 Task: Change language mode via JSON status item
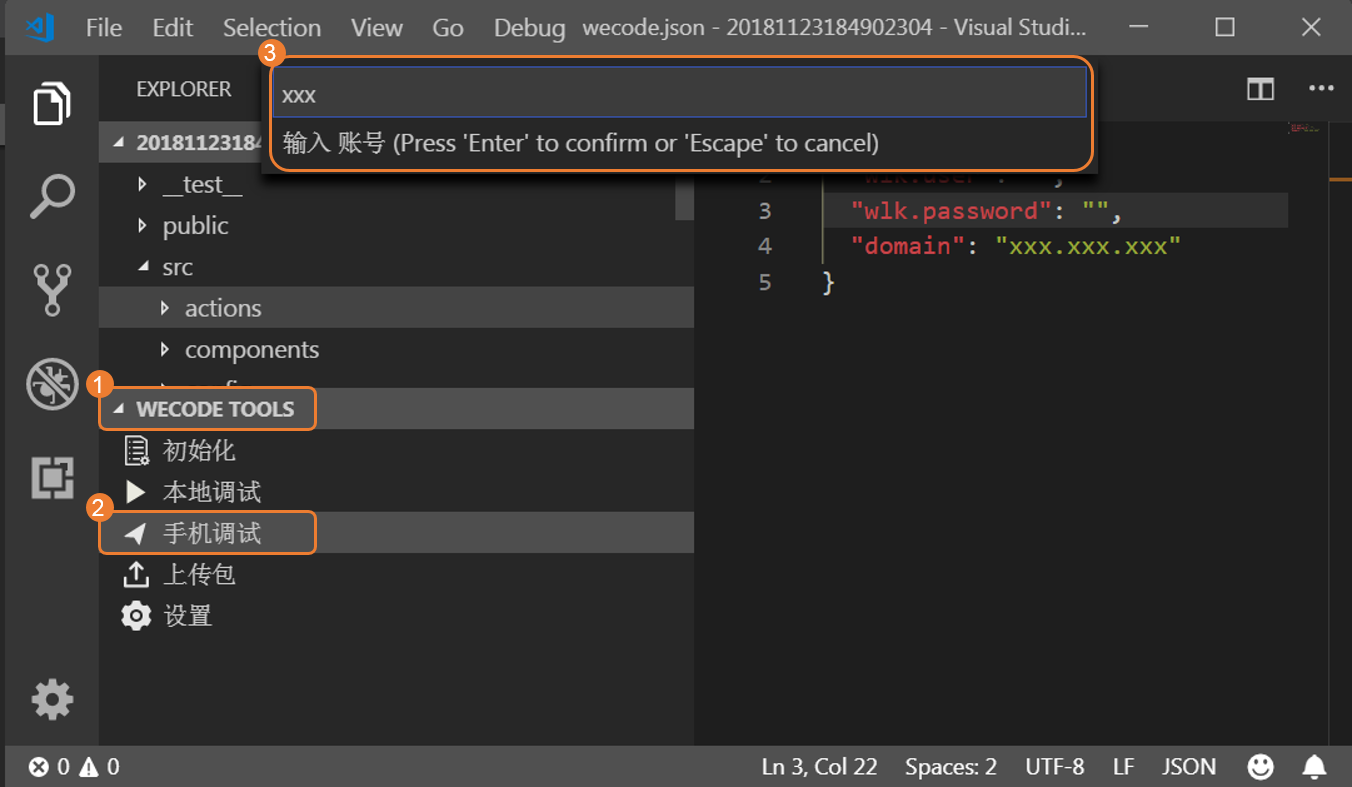1188,766
